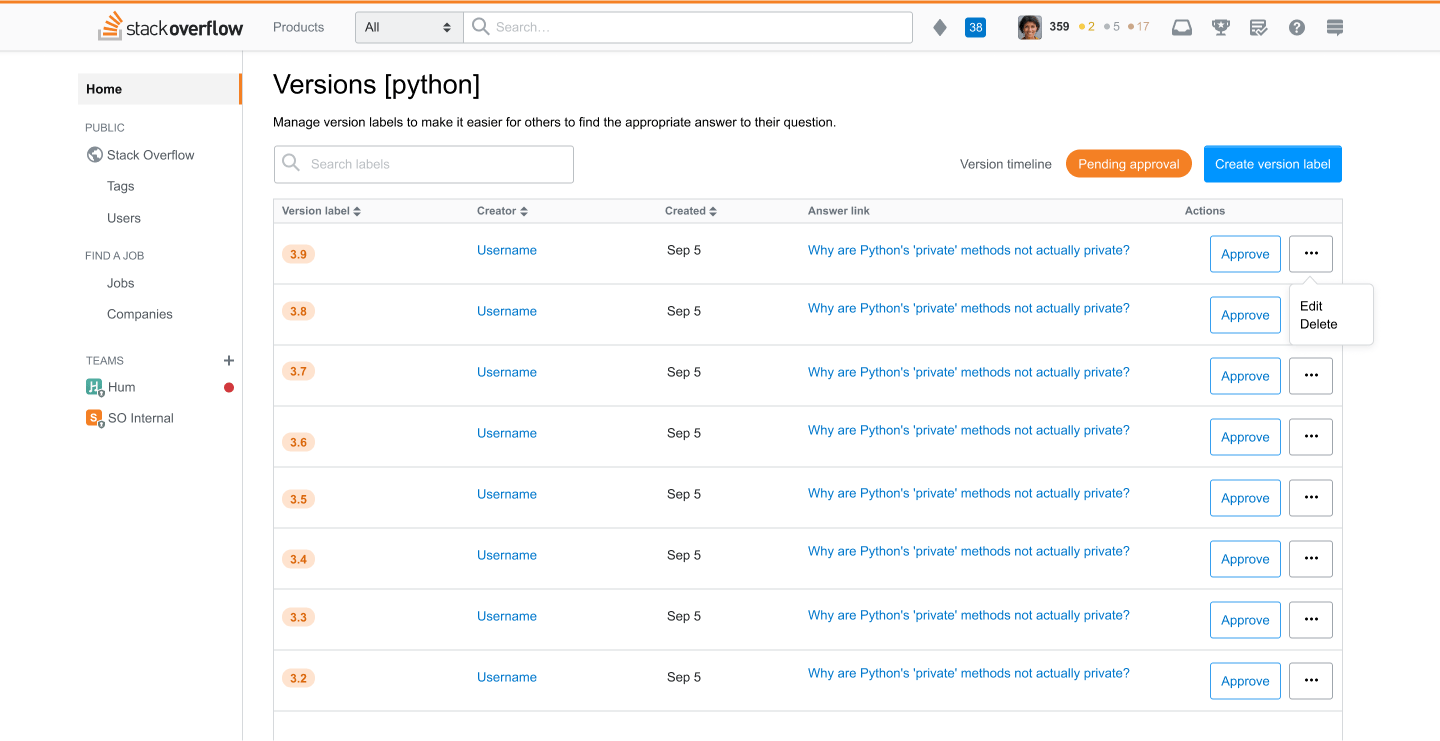Choose Edit from the popup menu
Image resolution: width=1440 pixels, height=741 pixels.
click(1311, 306)
